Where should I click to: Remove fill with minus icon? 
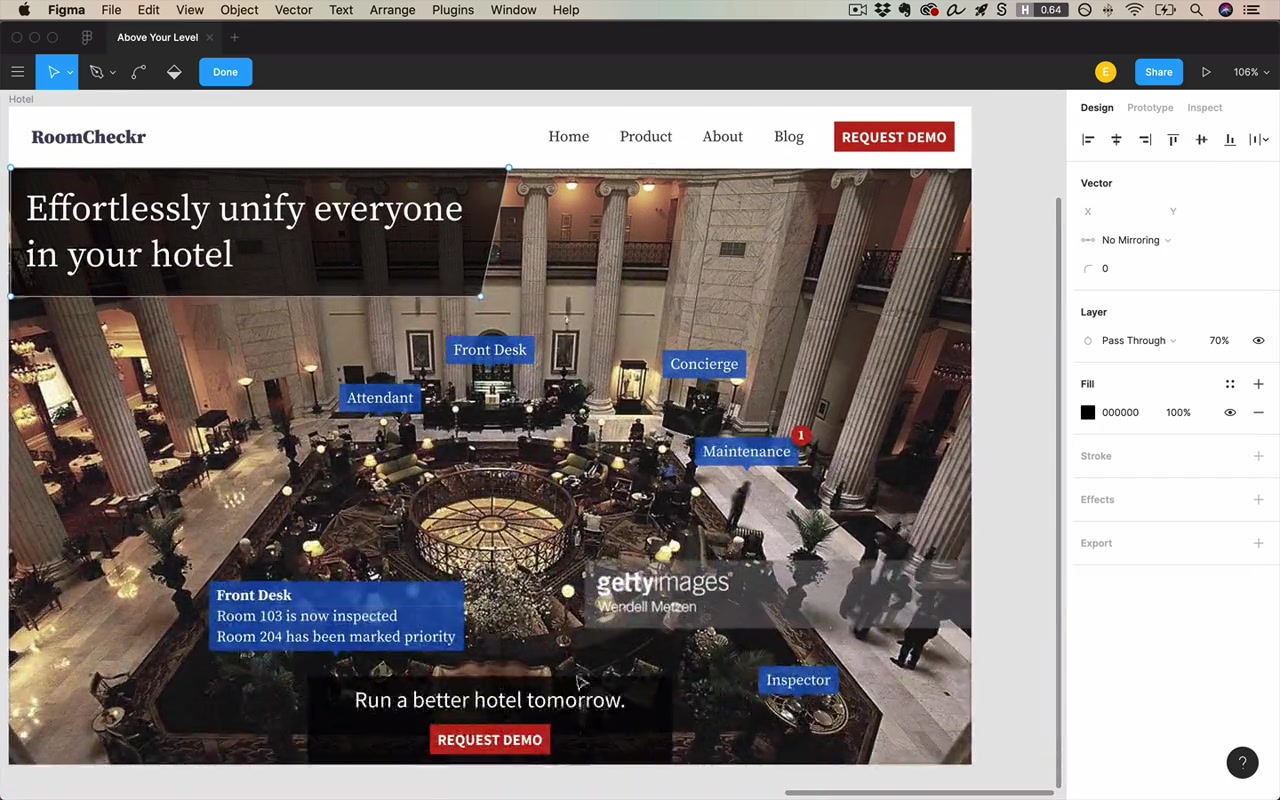pyautogui.click(x=1258, y=412)
